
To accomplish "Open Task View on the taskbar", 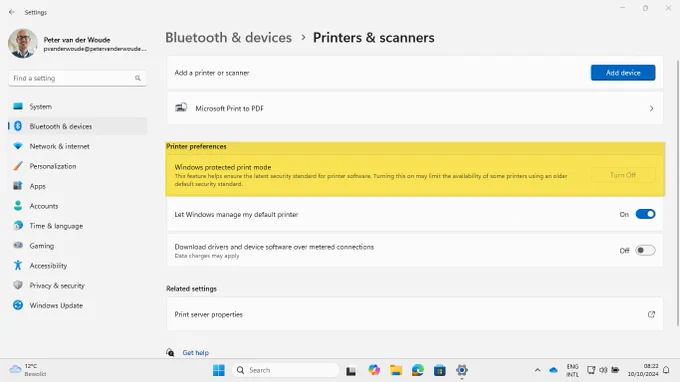I will (x=351, y=371).
